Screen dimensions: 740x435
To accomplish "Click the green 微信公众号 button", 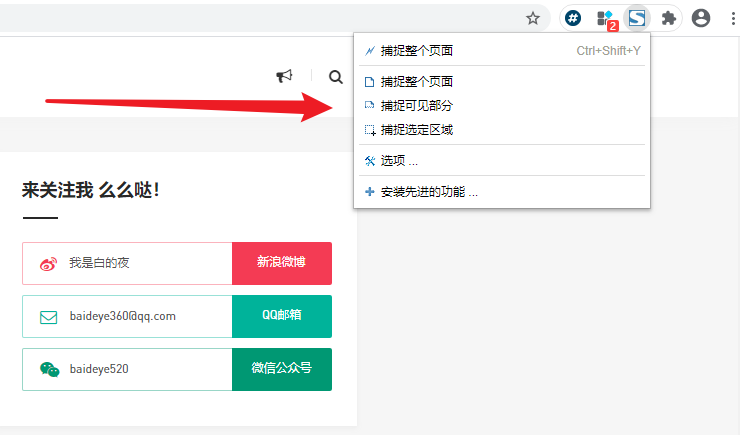I will pyautogui.click(x=282, y=369).
